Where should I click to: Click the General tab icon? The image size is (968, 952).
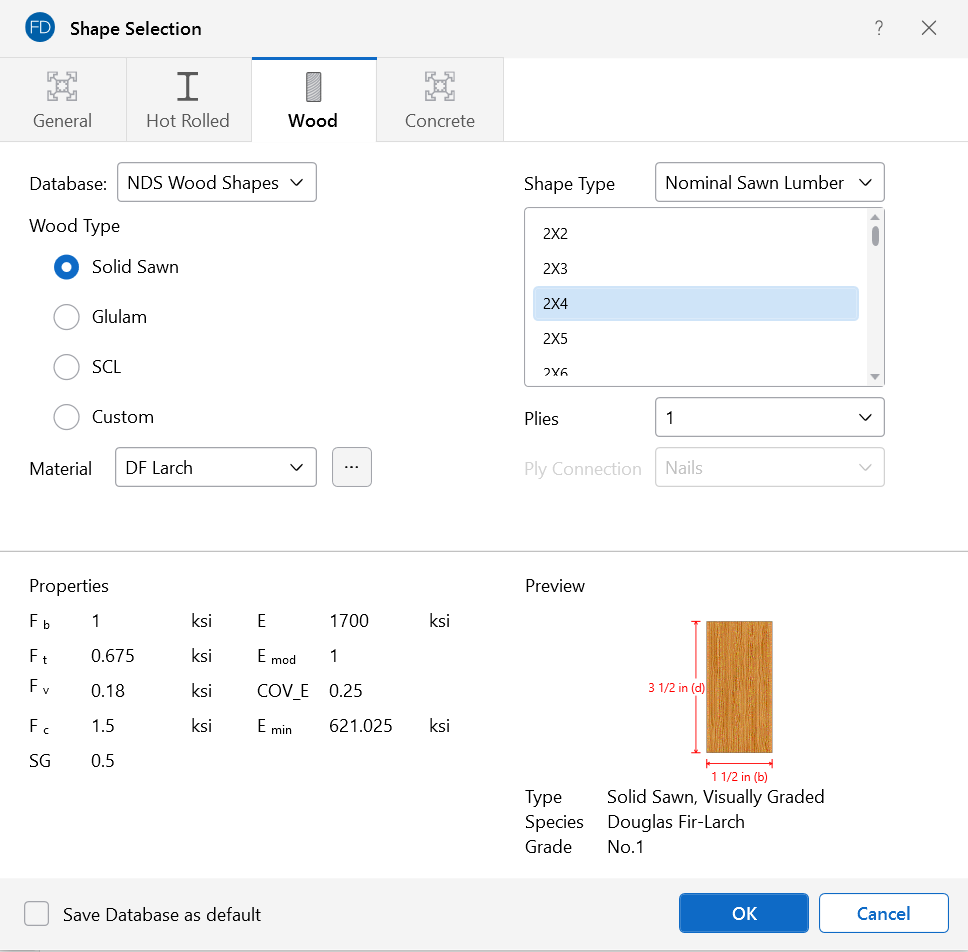(x=62, y=87)
